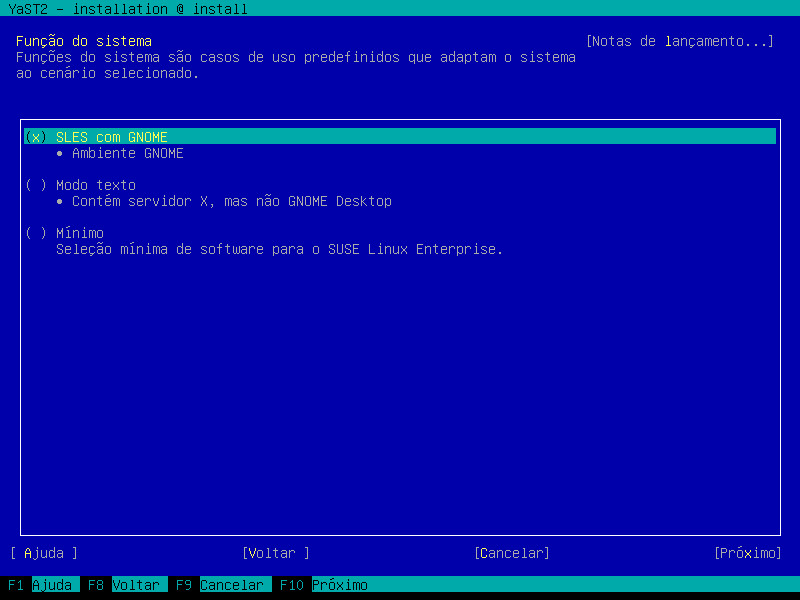Click the 'YaST2 - installation @ install' title
Image resolution: width=800 pixels, height=600 pixels.
pos(128,9)
